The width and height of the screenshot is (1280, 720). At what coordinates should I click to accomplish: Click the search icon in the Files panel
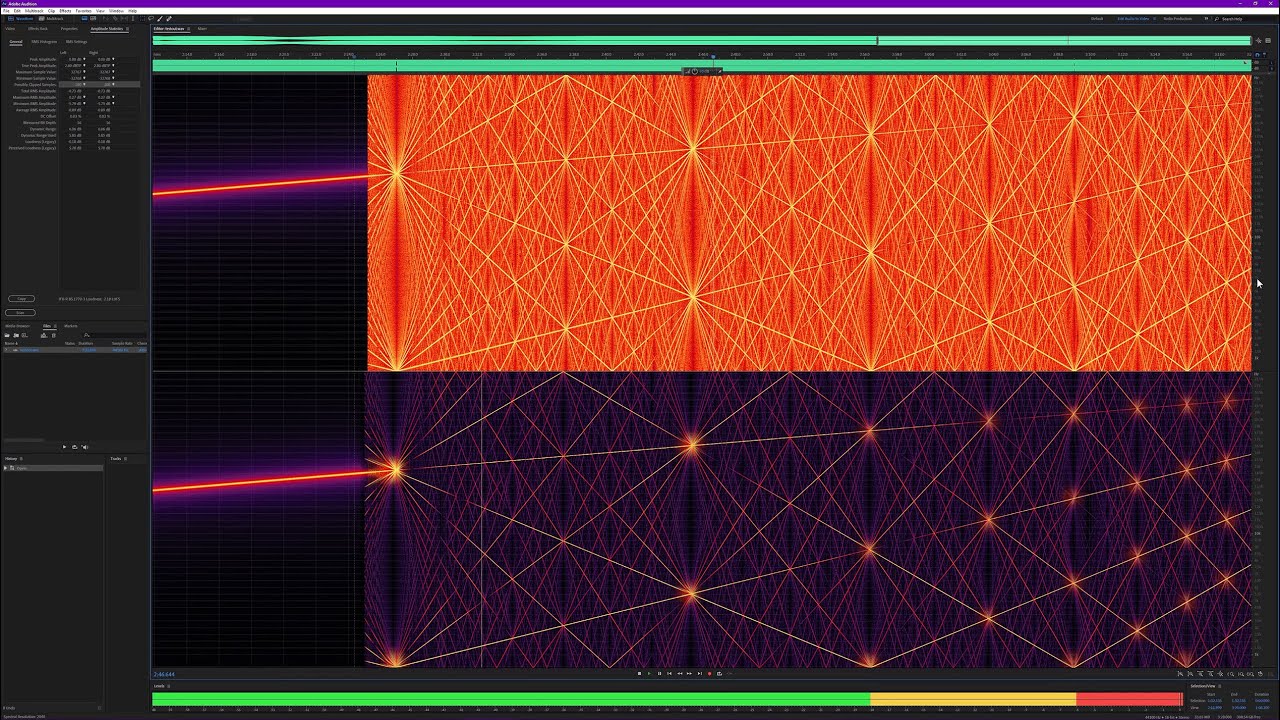pos(87,335)
